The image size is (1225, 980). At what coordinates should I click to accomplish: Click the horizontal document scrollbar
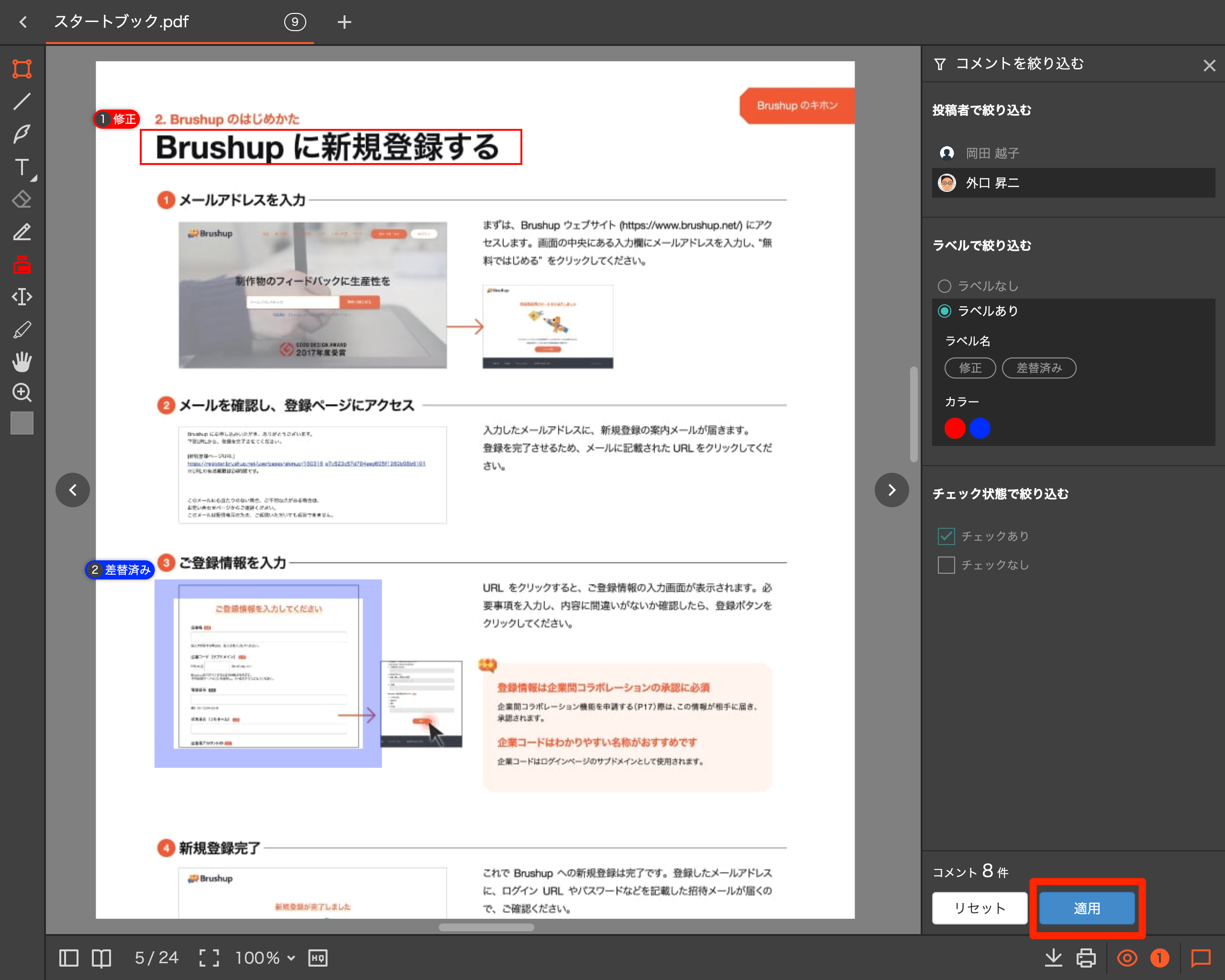[x=486, y=927]
